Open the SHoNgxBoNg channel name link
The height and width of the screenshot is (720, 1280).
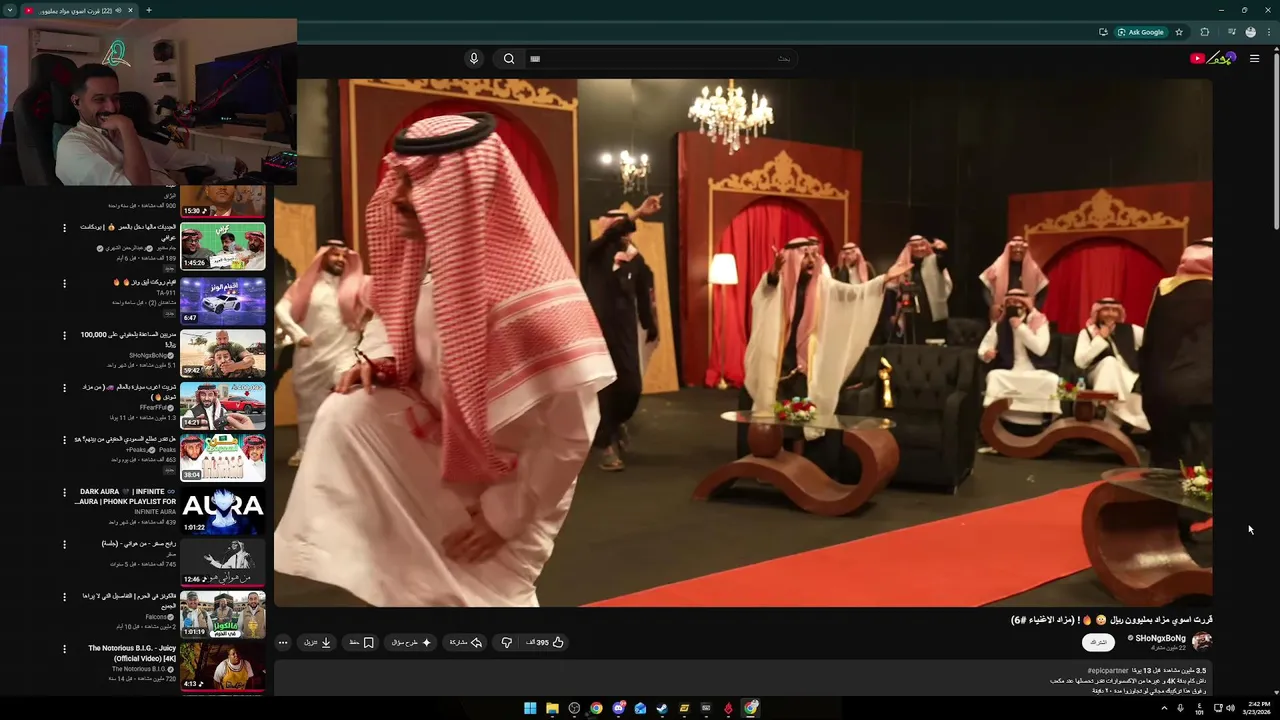coord(1160,638)
